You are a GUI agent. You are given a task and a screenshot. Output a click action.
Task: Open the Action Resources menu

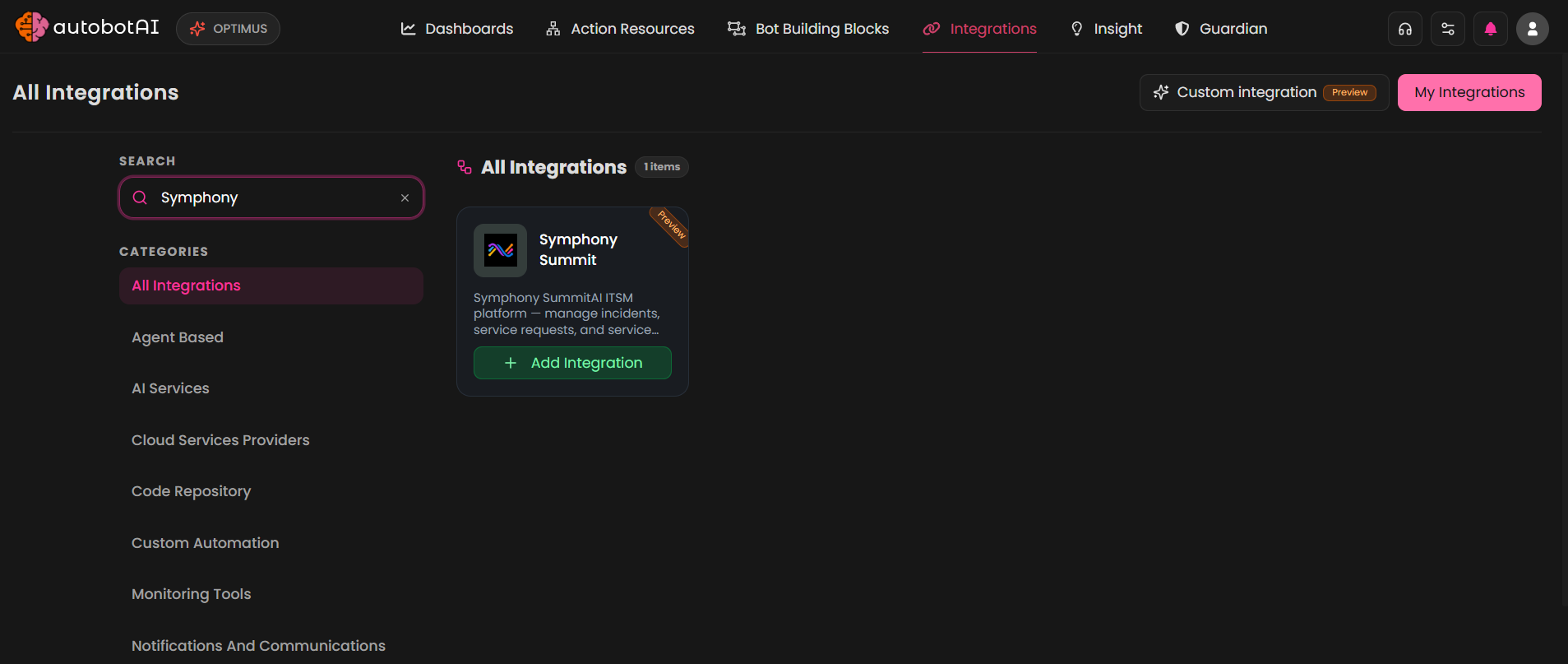tap(620, 29)
